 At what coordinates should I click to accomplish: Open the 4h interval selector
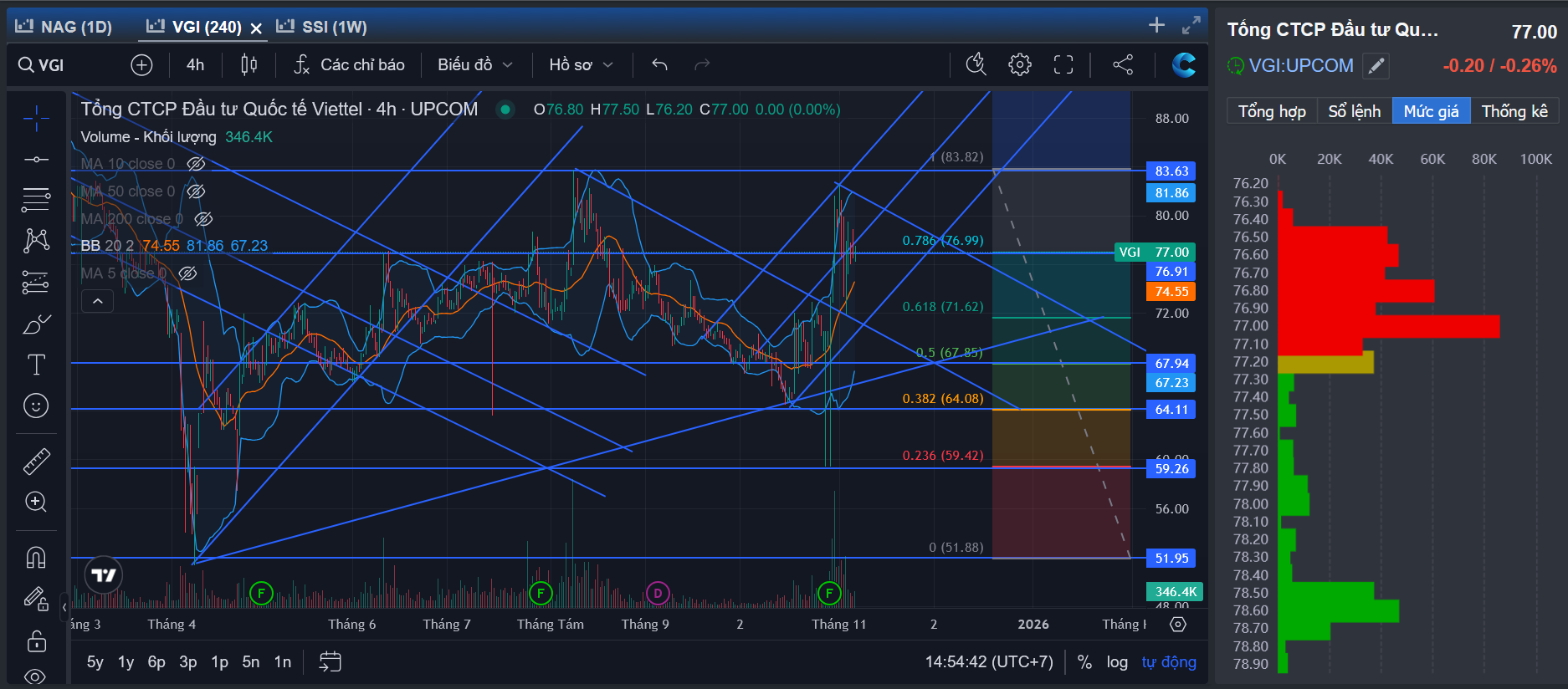(x=195, y=64)
